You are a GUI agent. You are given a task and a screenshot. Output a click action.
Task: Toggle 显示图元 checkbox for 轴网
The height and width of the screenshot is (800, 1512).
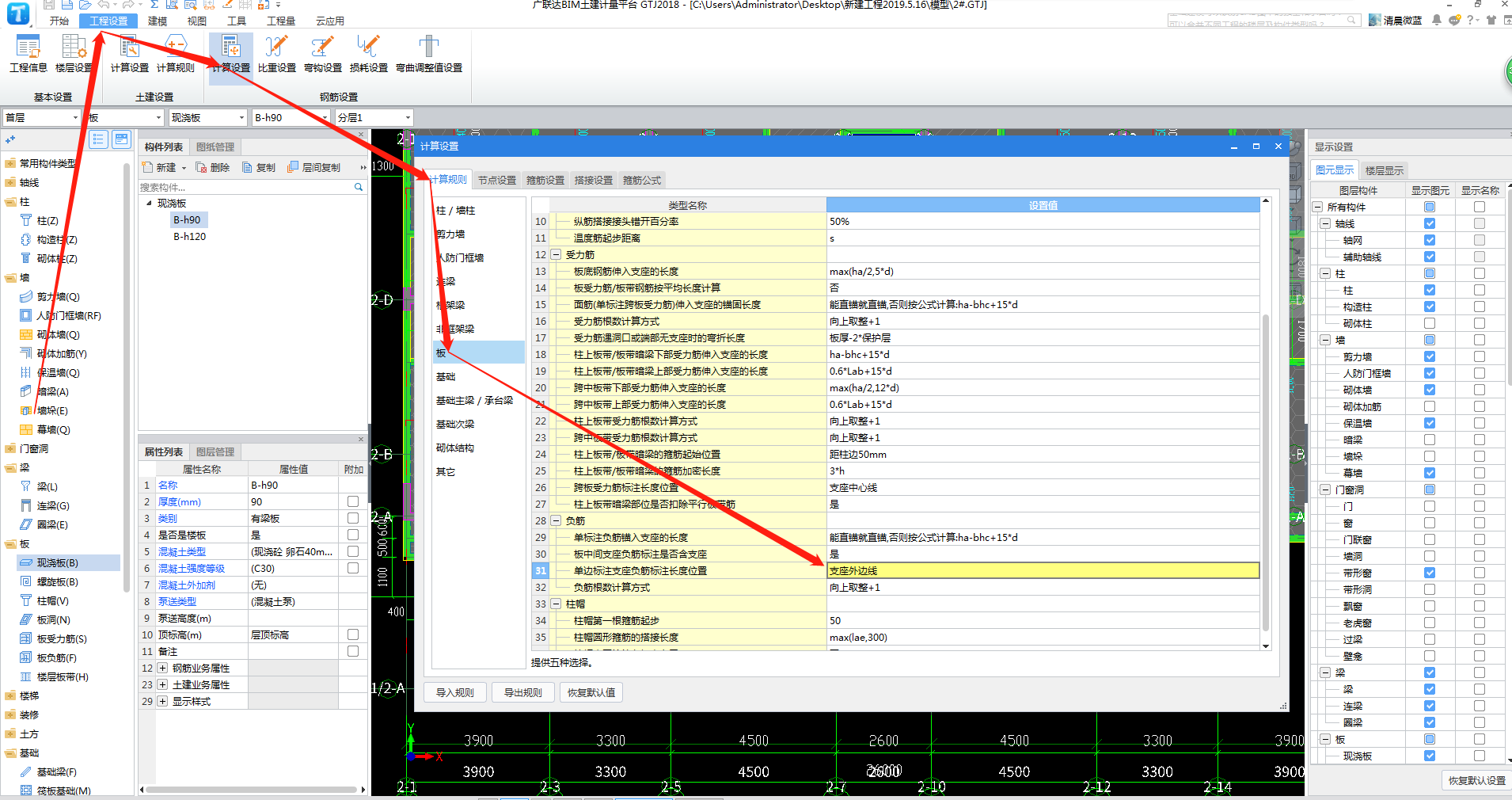[1430, 240]
